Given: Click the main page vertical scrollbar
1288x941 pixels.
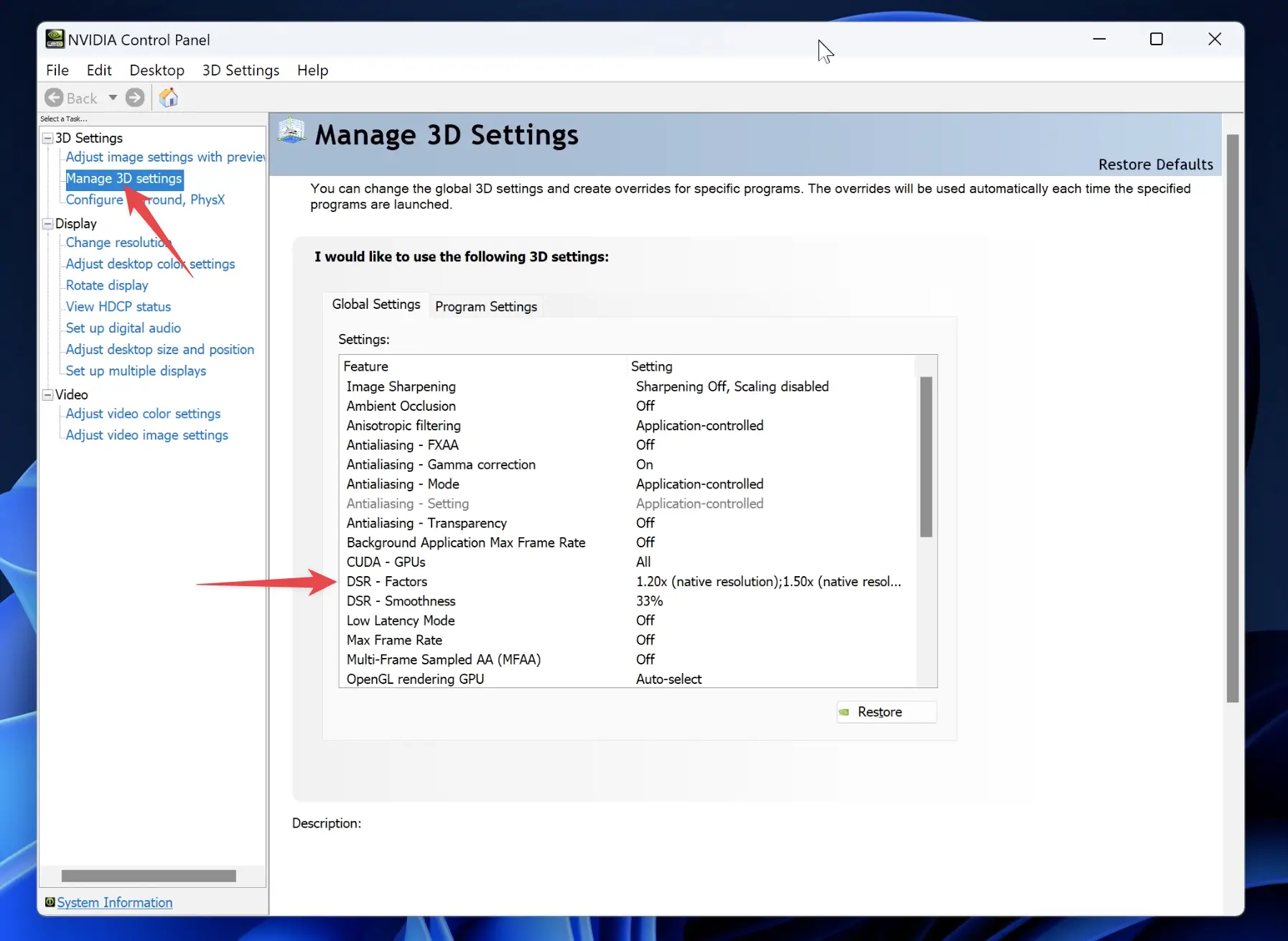Looking at the screenshot, I should [x=1233, y=419].
